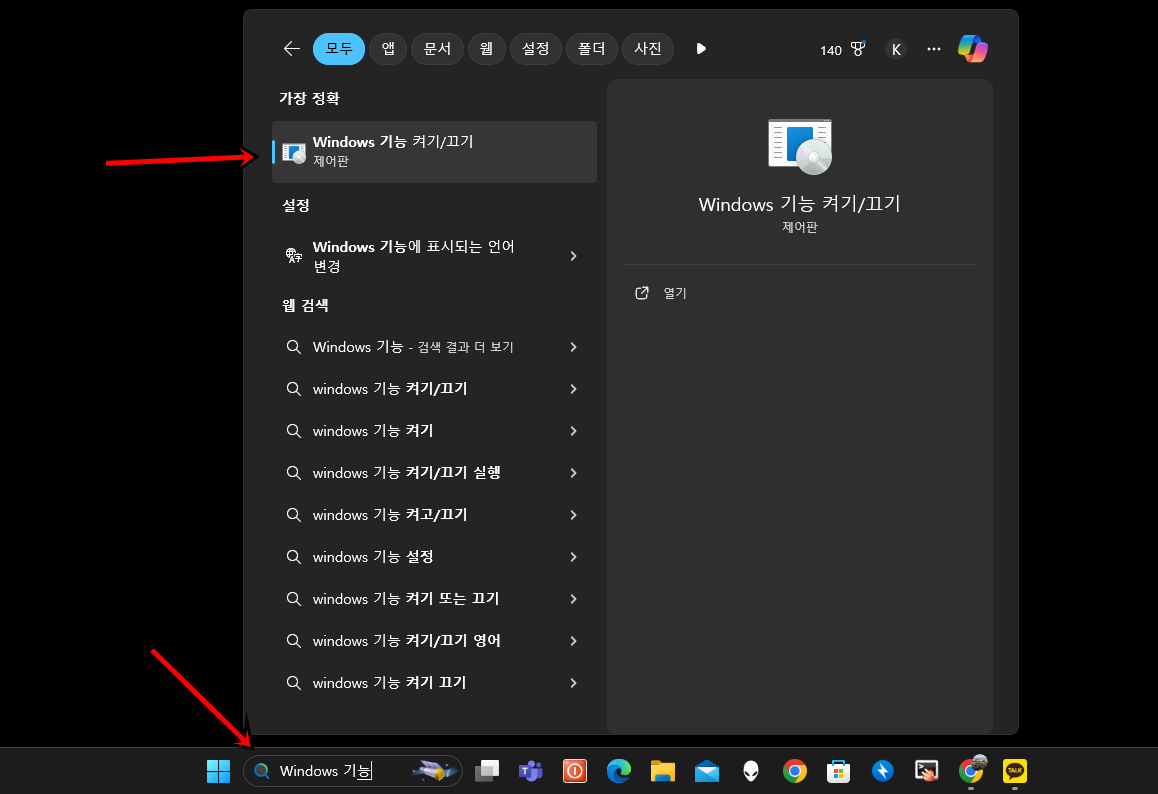Go back with the left arrow
This screenshot has height=794, width=1158.
pos(292,49)
